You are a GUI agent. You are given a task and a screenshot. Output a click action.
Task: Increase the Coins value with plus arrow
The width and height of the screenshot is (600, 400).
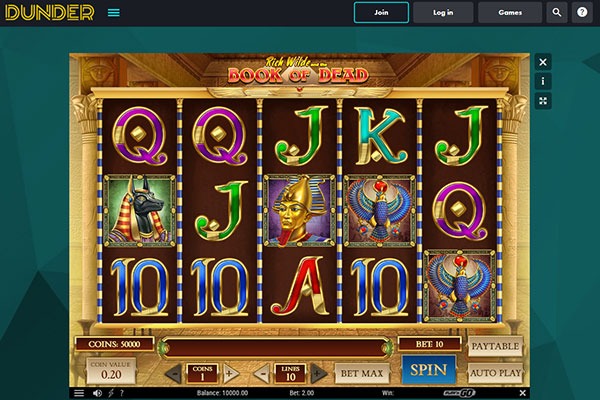(x=230, y=374)
